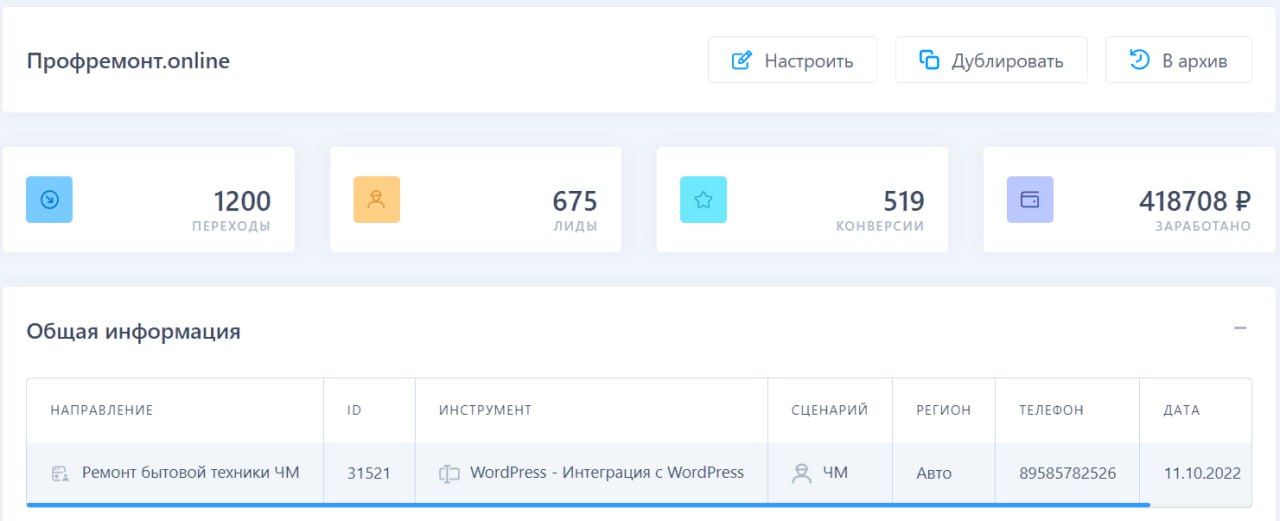Click the Регион column header
This screenshot has height=521, width=1280.
point(943,410)
